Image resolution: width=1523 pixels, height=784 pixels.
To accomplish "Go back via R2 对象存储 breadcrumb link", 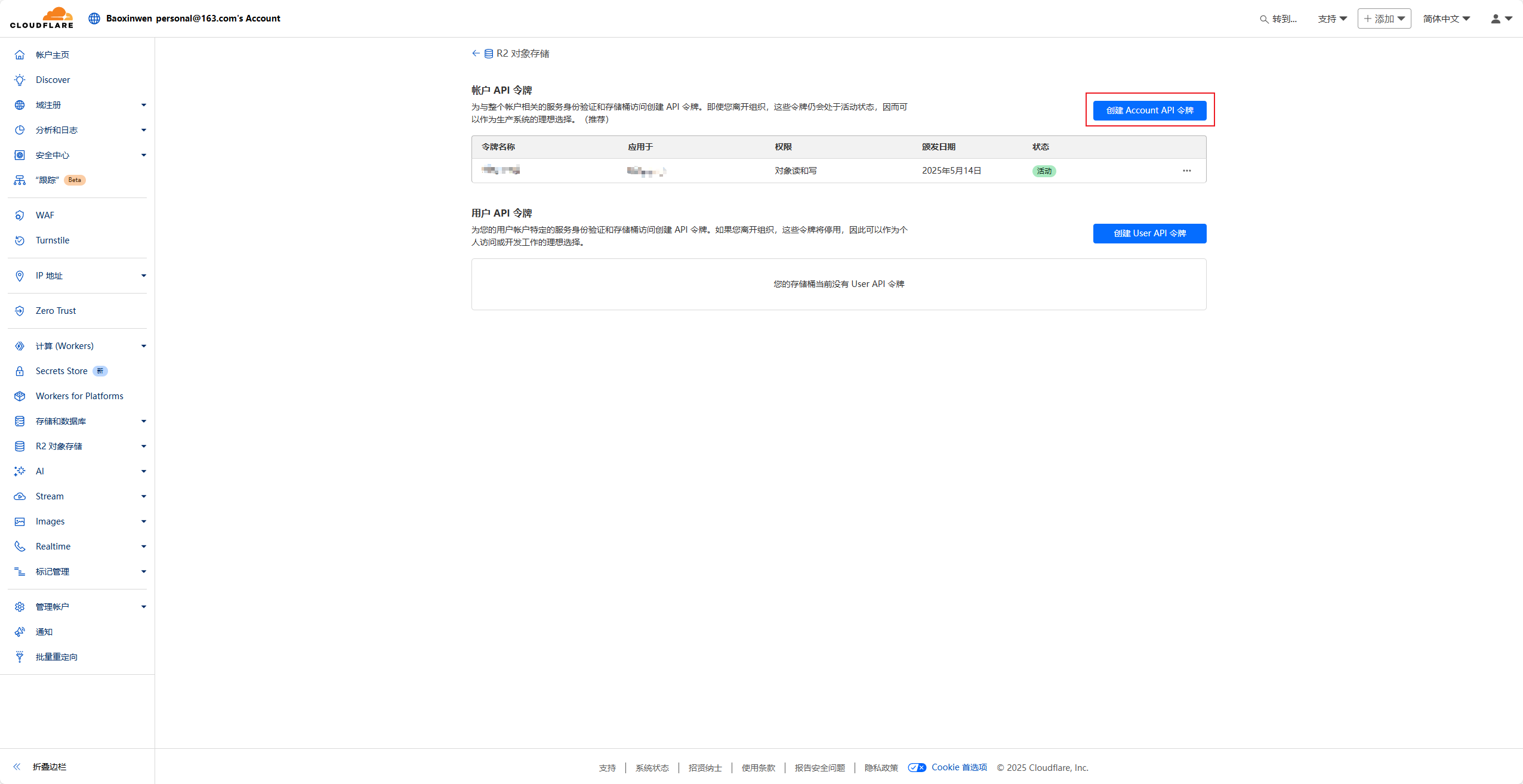I will [511, 54].
